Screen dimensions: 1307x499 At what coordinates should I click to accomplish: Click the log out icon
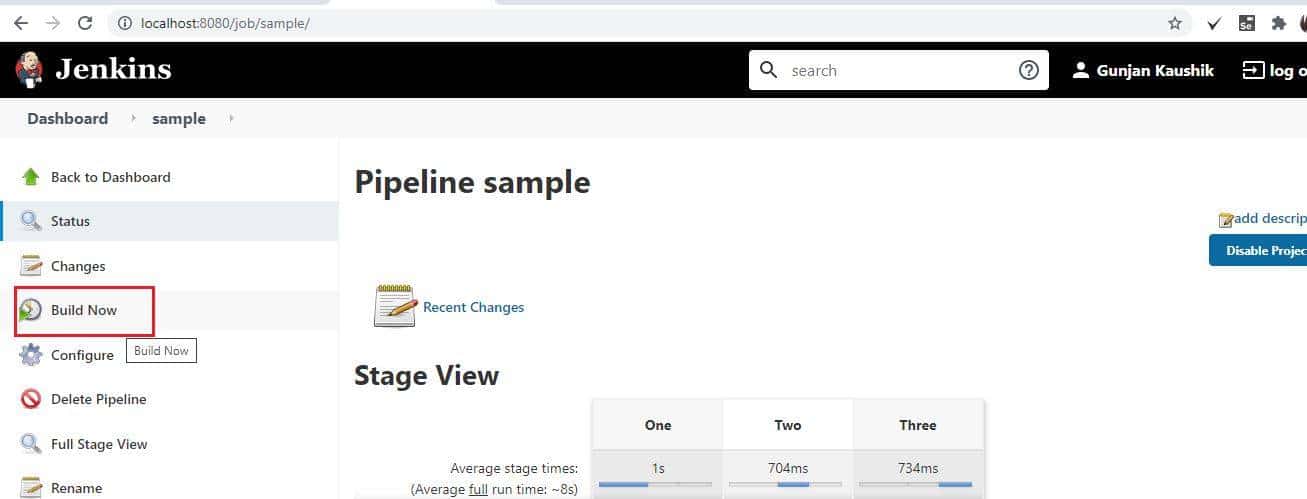click(x=1253, y=70)
